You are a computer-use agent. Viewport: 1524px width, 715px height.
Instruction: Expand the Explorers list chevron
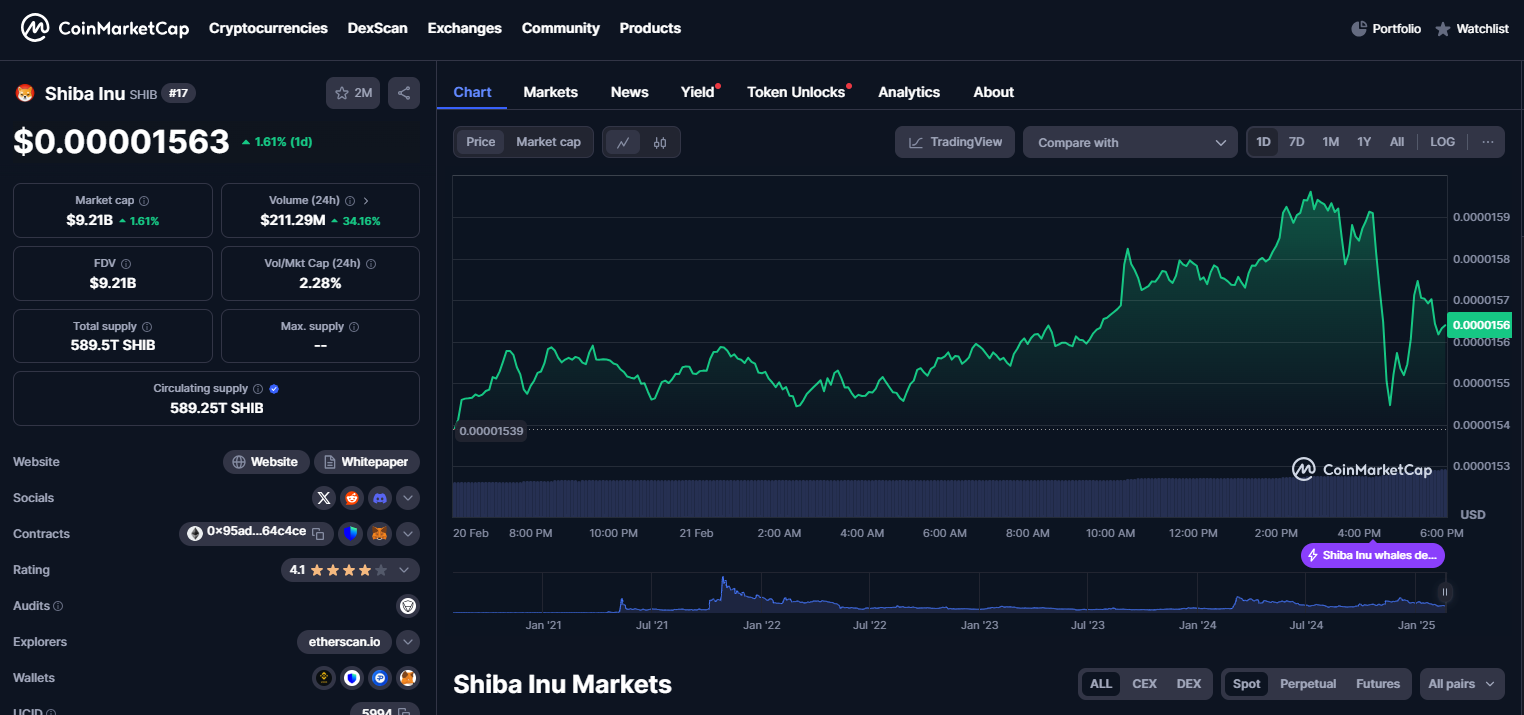click(408, 642)
